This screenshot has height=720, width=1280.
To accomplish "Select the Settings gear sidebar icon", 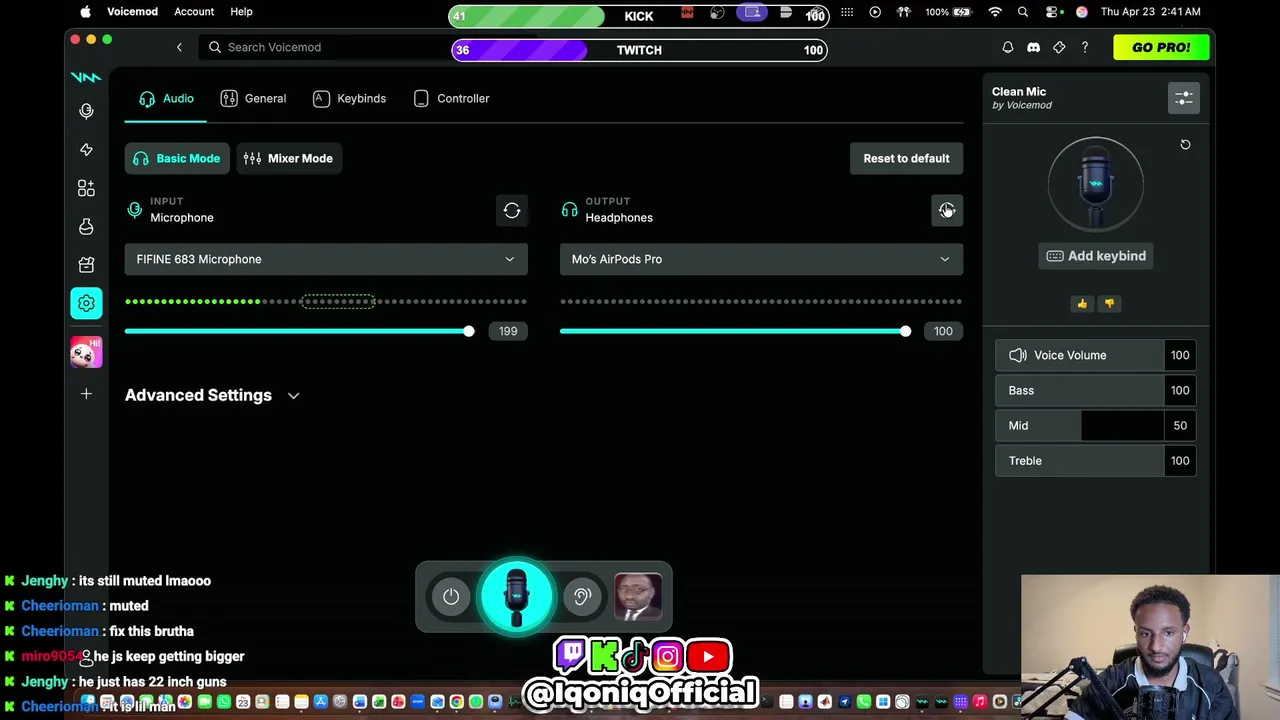I will 86,303.
